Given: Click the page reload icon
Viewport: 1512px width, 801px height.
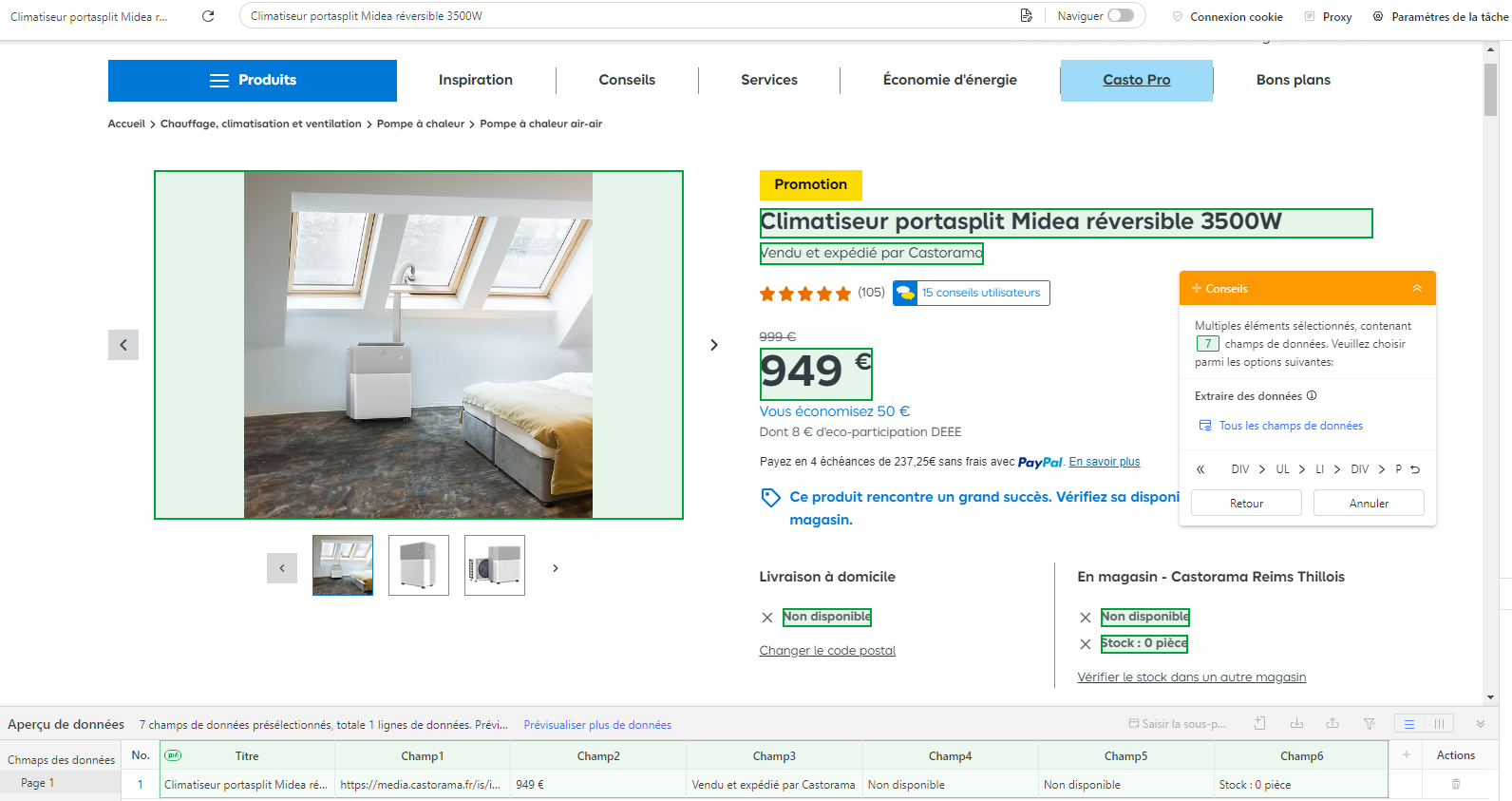Looking at the screenshot, I should [208, 16].
